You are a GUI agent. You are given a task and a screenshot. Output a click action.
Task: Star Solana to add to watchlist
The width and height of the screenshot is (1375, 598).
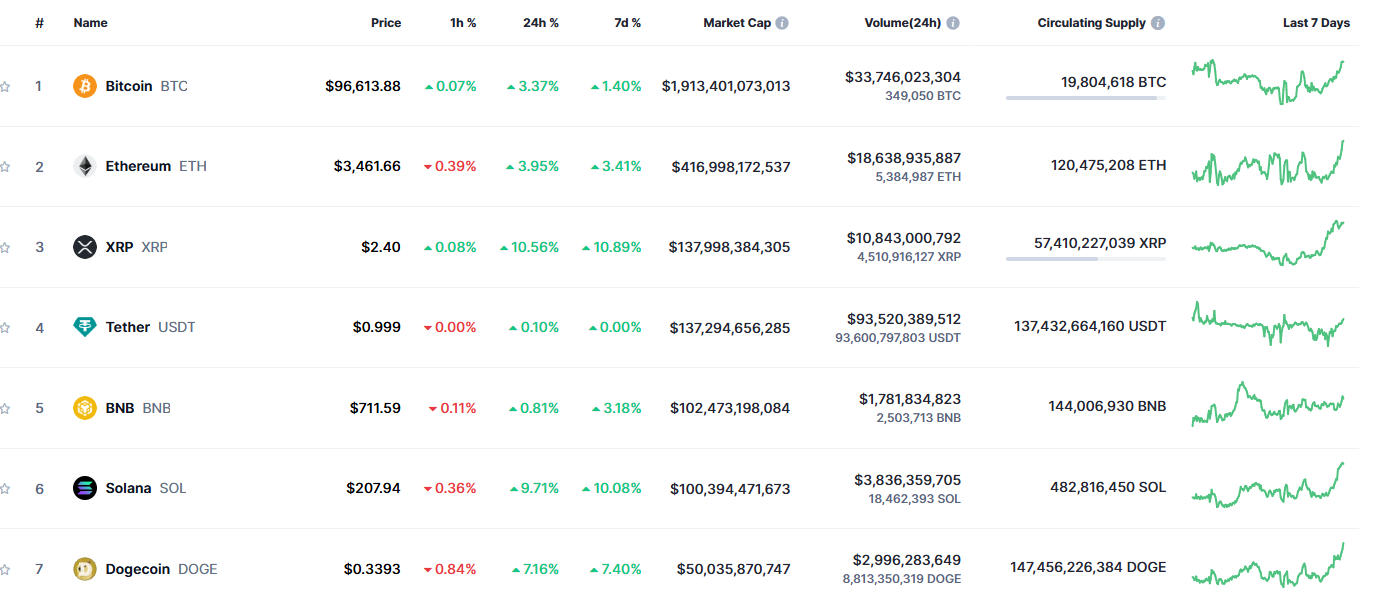point(5,489)
